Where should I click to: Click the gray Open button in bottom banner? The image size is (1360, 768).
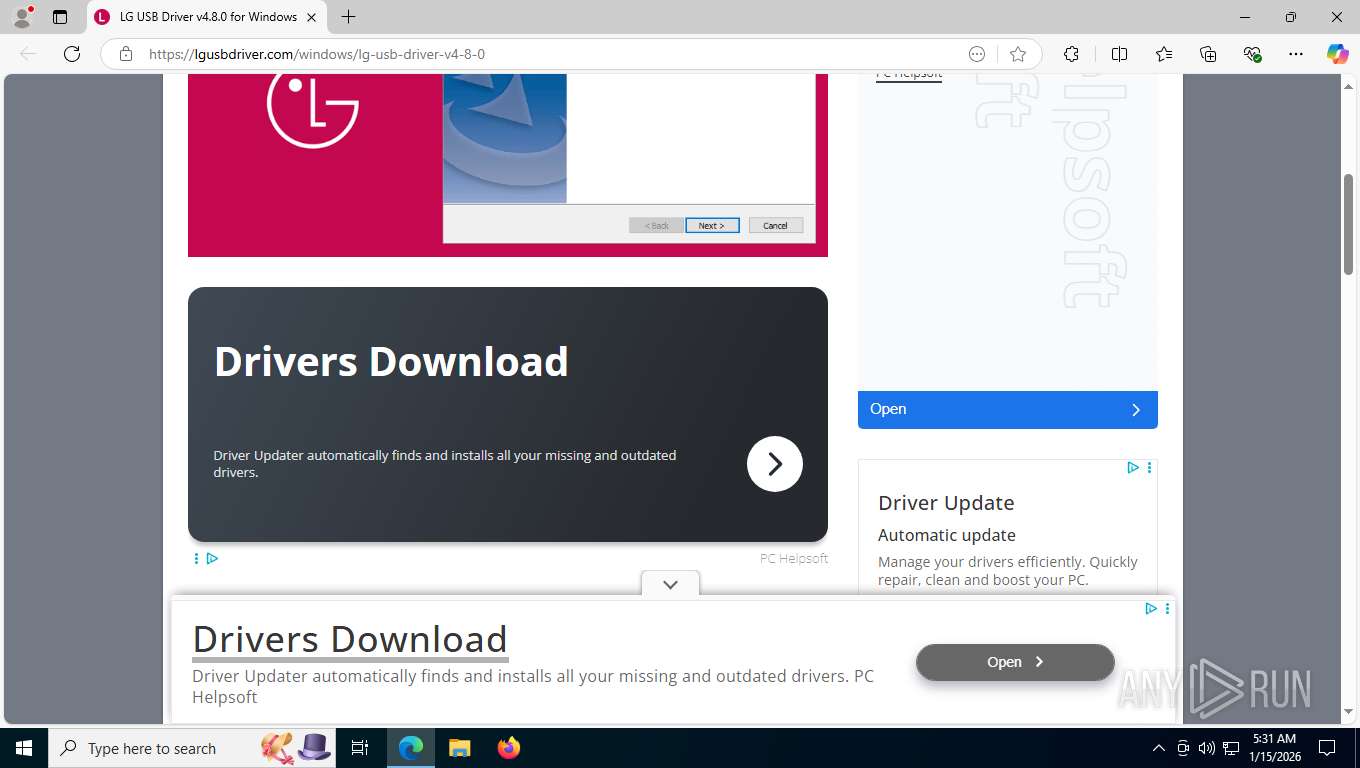(1015, 662)
